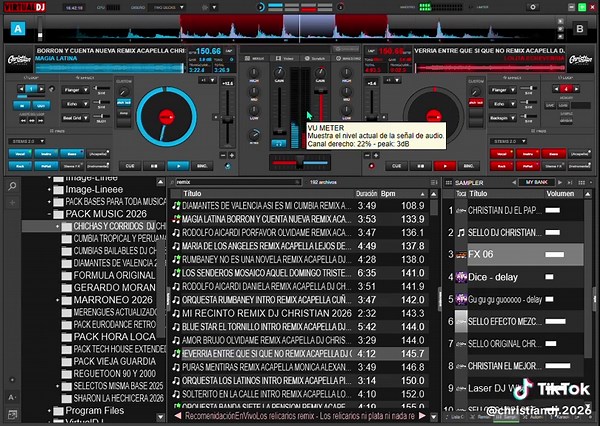
Task: Click play button on right deck
Action: click(445, 166)
